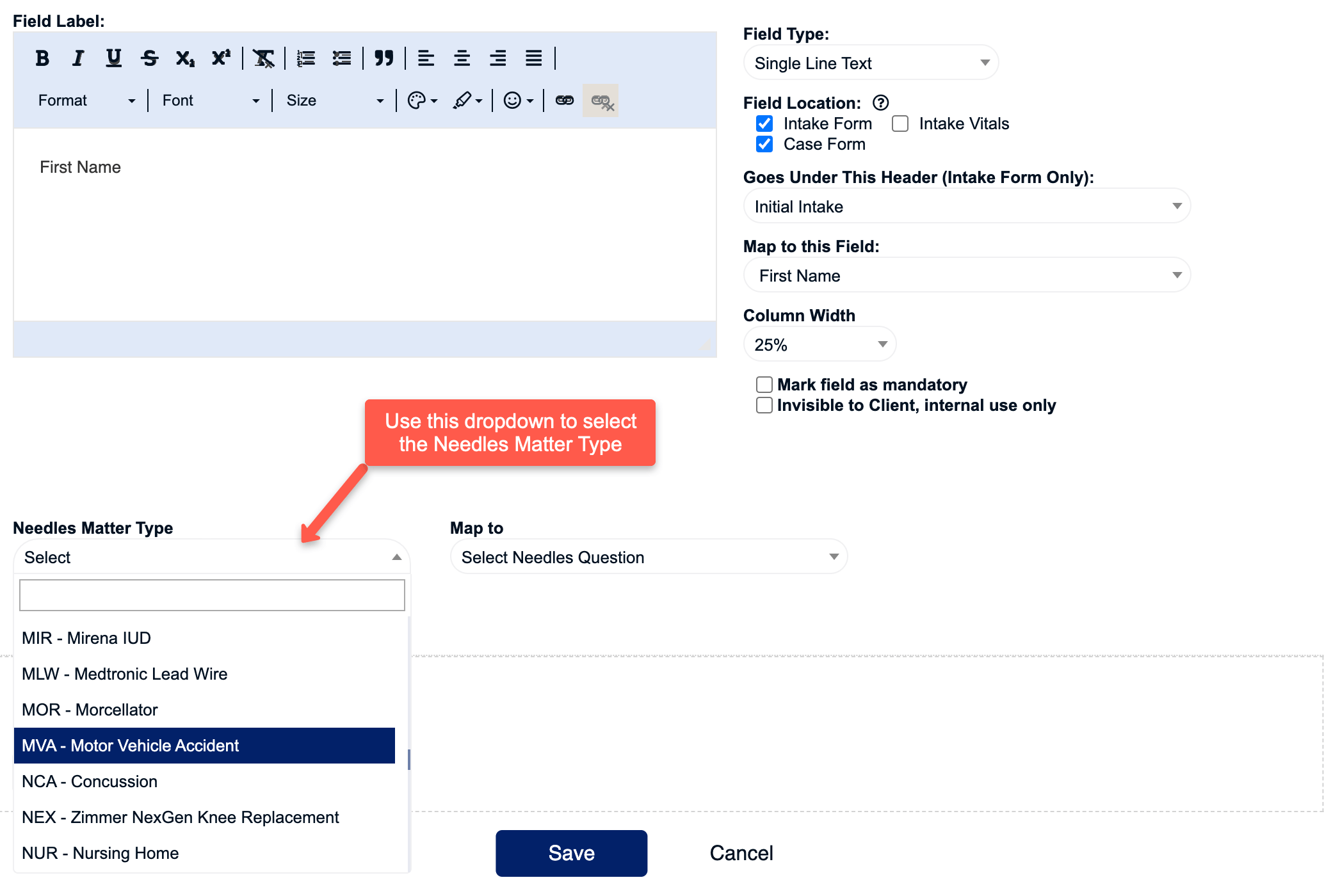The image size is (1324, 896).
Task: Apply center text alignment
Action: [462, 58]
